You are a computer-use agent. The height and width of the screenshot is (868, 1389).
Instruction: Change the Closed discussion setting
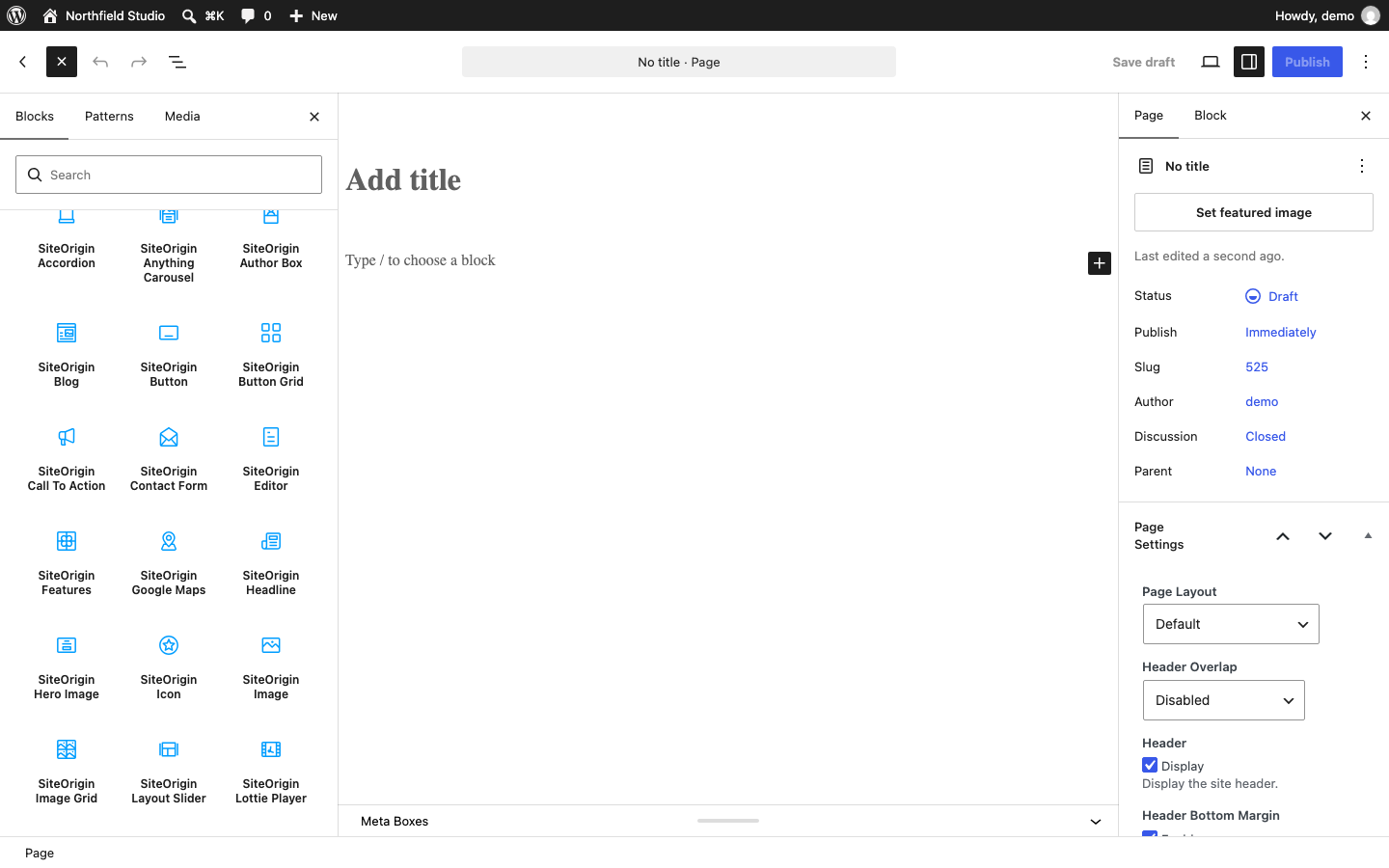tap(1266, 437)
